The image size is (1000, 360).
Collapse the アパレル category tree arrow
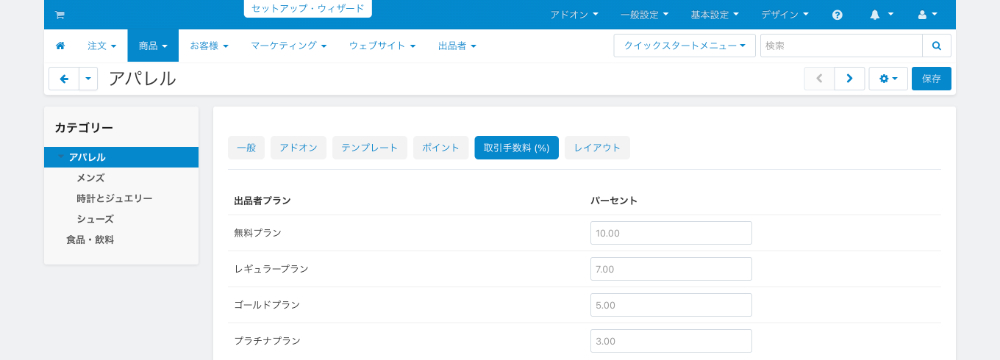tap(61, 157)
